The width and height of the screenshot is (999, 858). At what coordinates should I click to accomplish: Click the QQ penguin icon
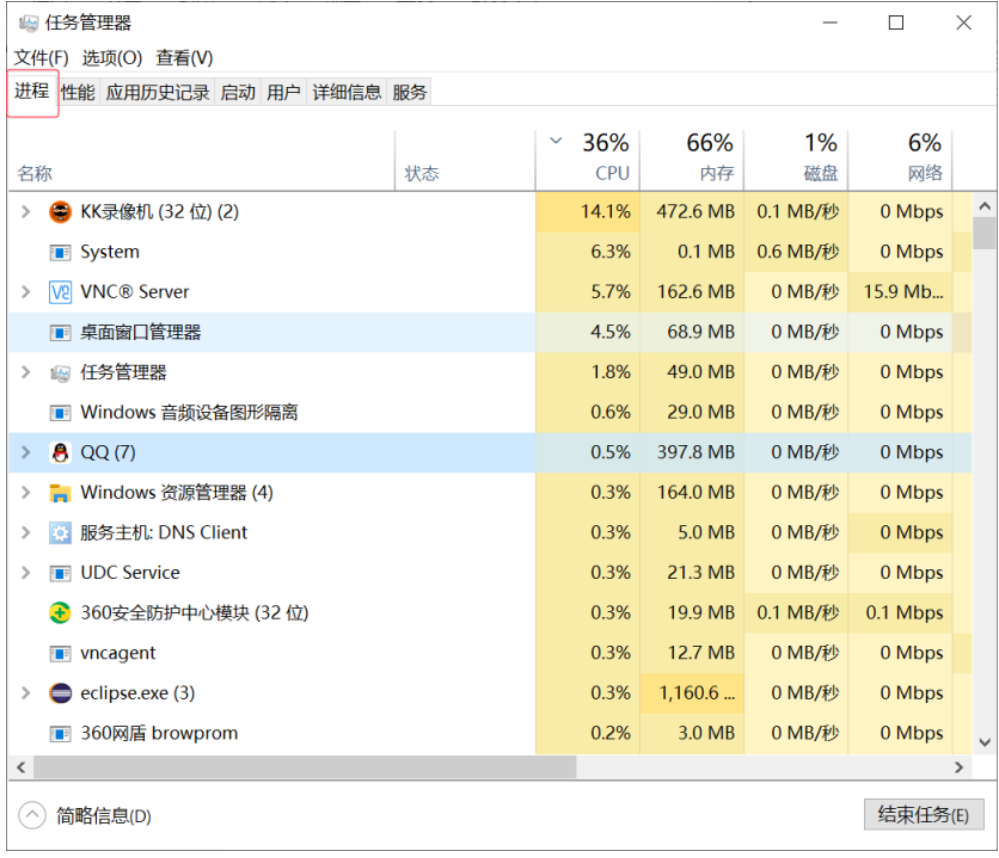tap(60, 453)
